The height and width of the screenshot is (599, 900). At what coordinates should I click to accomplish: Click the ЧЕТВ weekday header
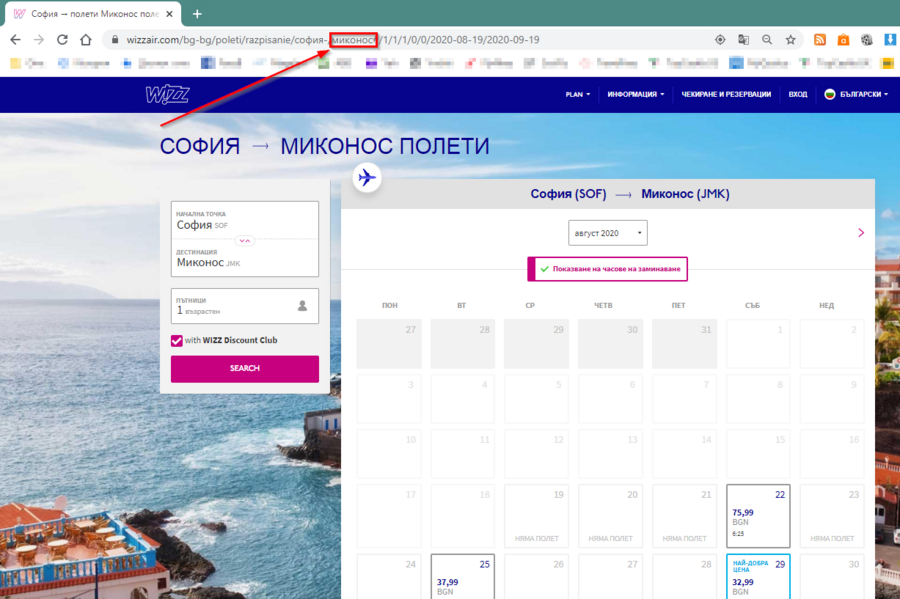point(603,306)
